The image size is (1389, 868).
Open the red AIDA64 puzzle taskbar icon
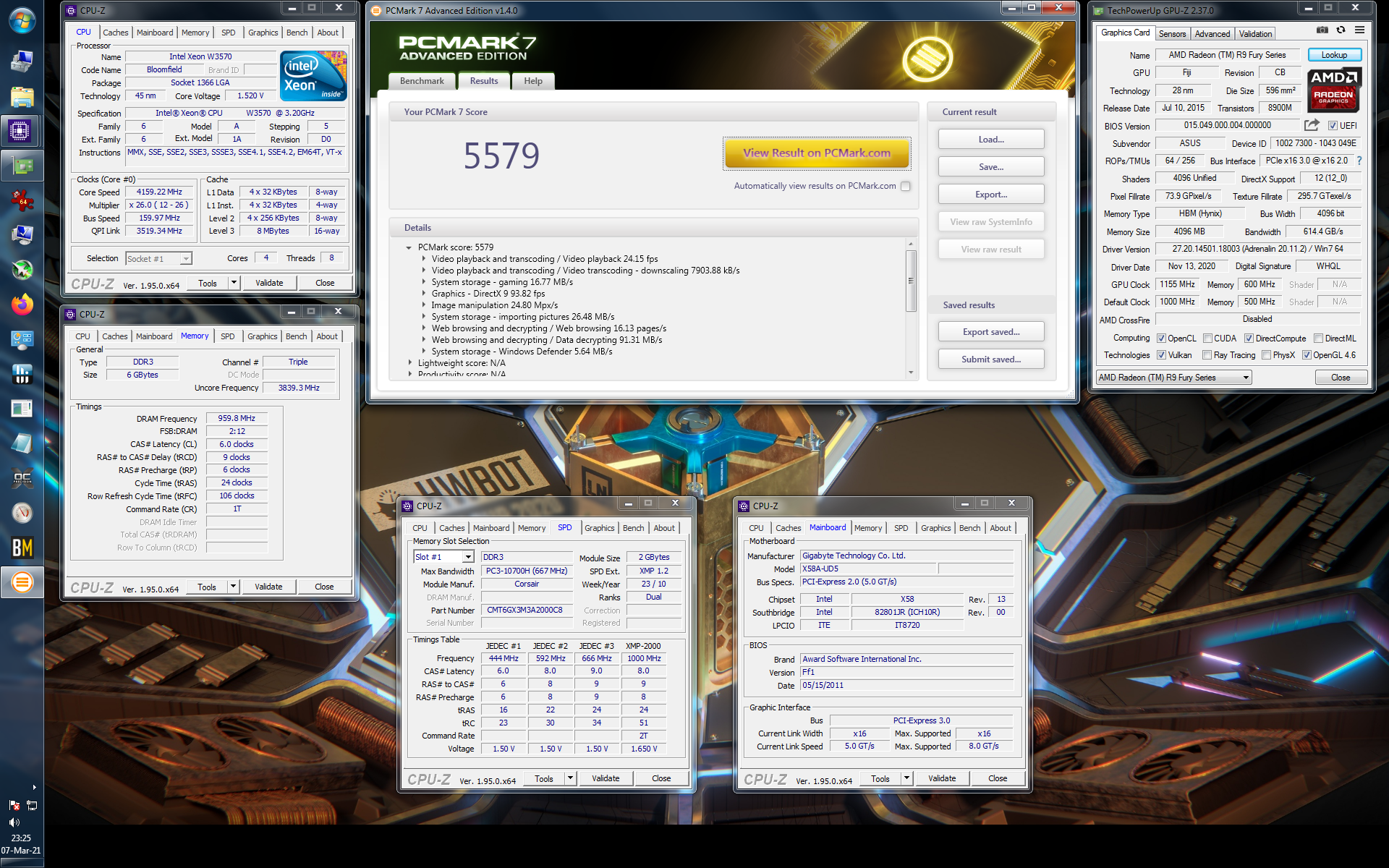[22, 200]
